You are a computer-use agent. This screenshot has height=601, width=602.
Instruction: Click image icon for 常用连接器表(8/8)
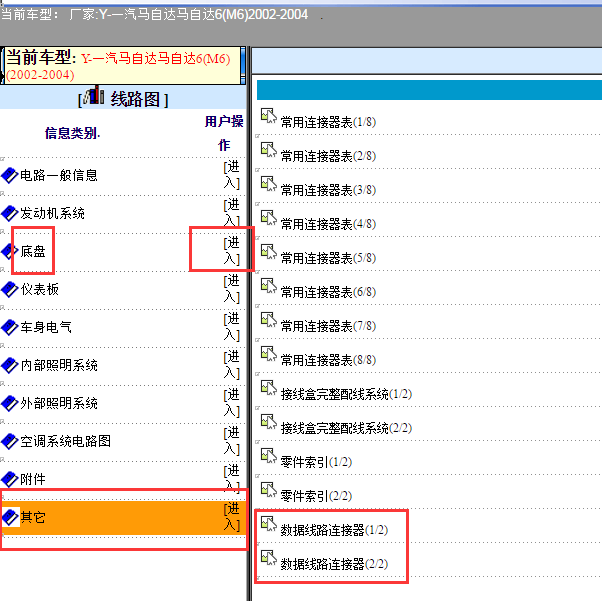click(269, 354)
